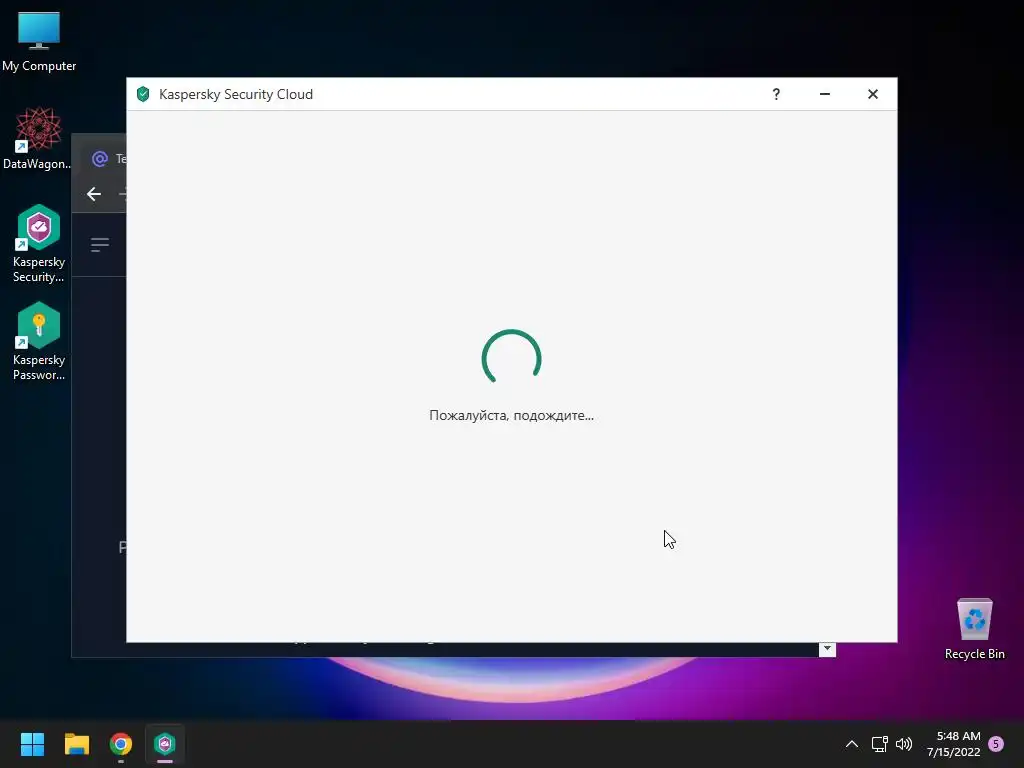Image resolution: width=1024 pixels, height=768 pixels.
Task: Open the clock showing 5:48 AM
Action: click(x=953, y=744)
